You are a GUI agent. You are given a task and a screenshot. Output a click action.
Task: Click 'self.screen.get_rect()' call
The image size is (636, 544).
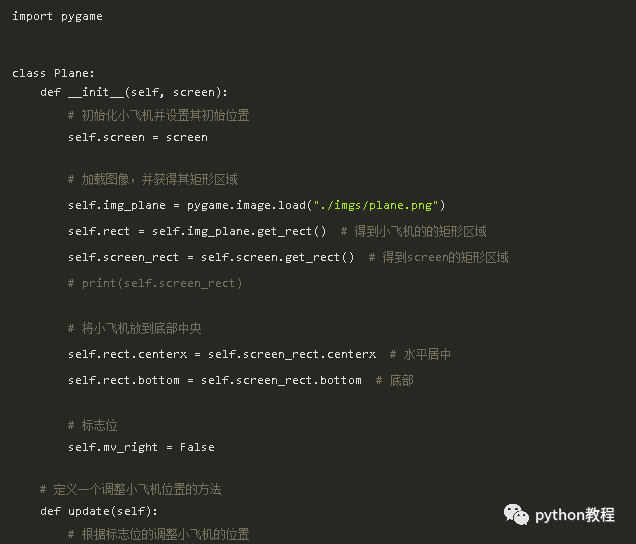[277, 257]
